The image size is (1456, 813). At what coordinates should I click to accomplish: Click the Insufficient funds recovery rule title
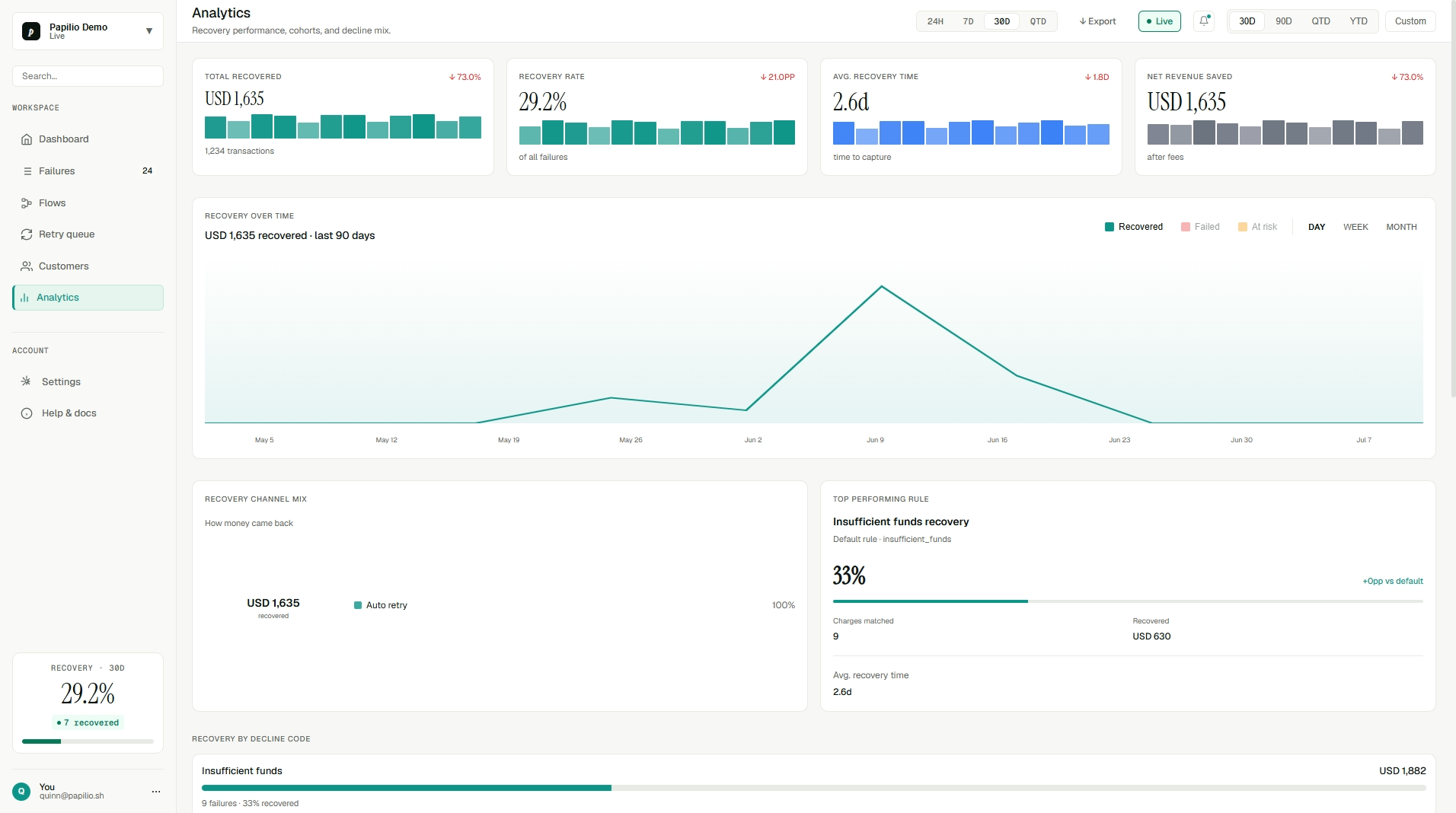pyautogui.click(x=901, y=521)
